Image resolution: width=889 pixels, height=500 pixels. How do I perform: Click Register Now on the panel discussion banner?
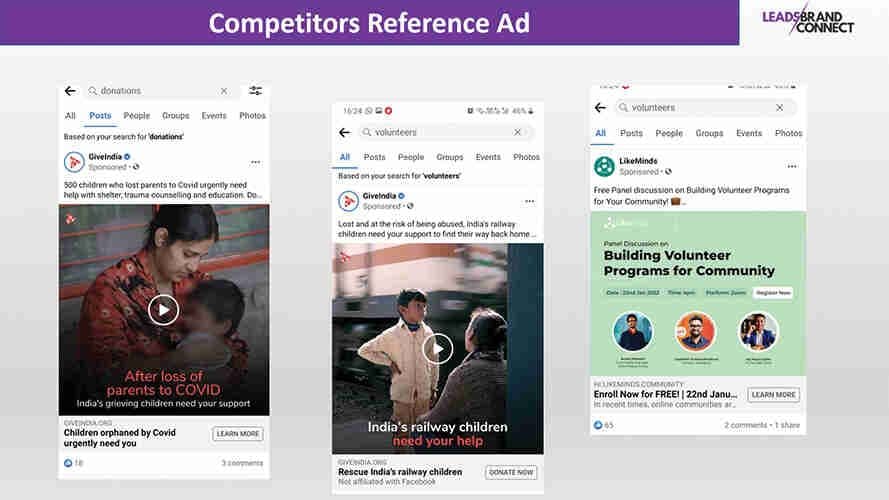pyautogui.click(x=773, y=293)
